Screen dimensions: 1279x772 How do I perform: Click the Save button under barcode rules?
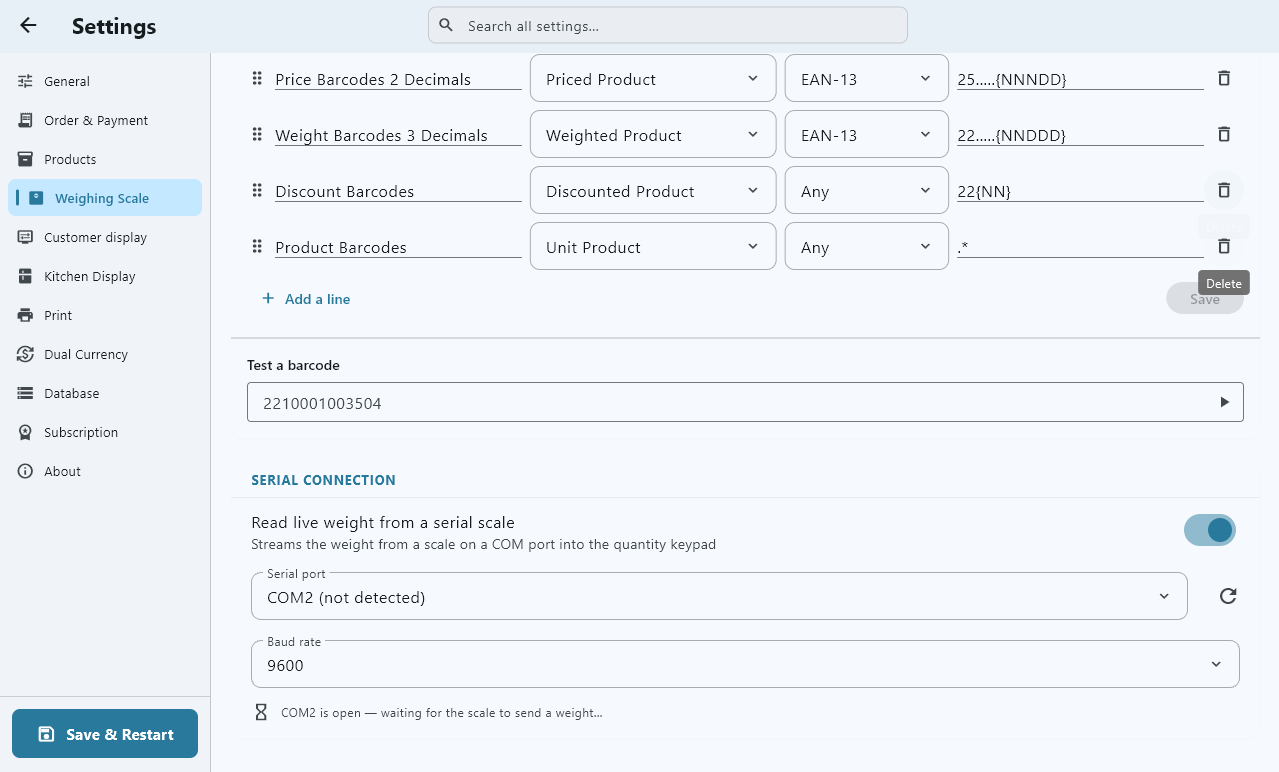(1204, 299)
